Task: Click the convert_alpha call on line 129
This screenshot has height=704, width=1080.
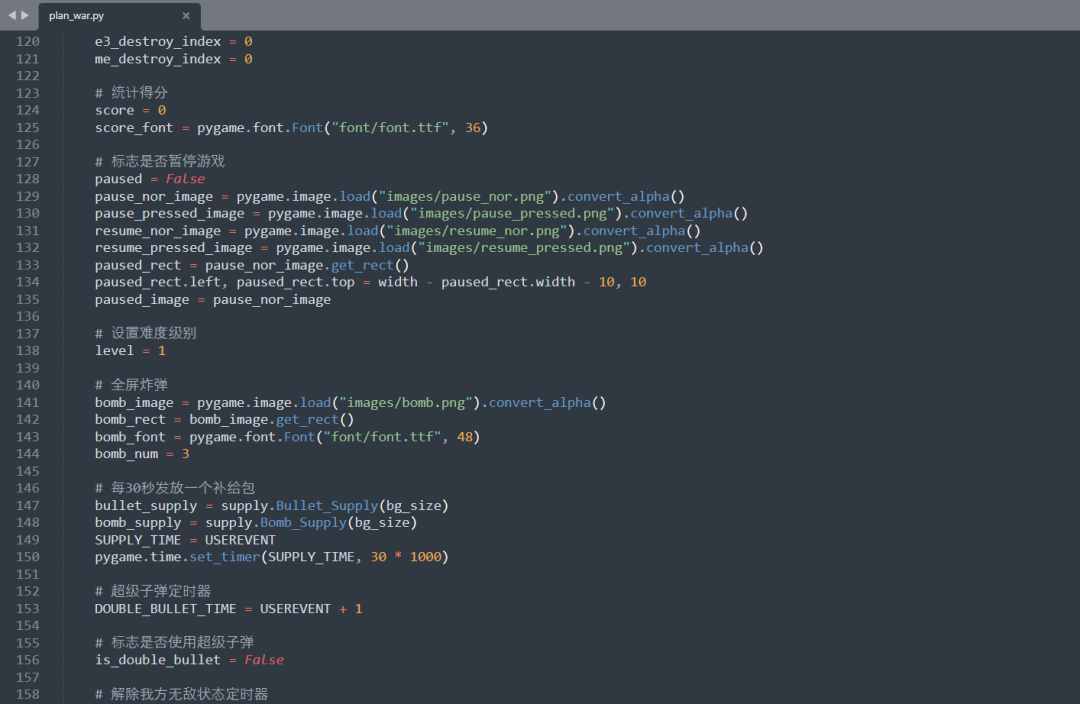Action: point(618,196)
